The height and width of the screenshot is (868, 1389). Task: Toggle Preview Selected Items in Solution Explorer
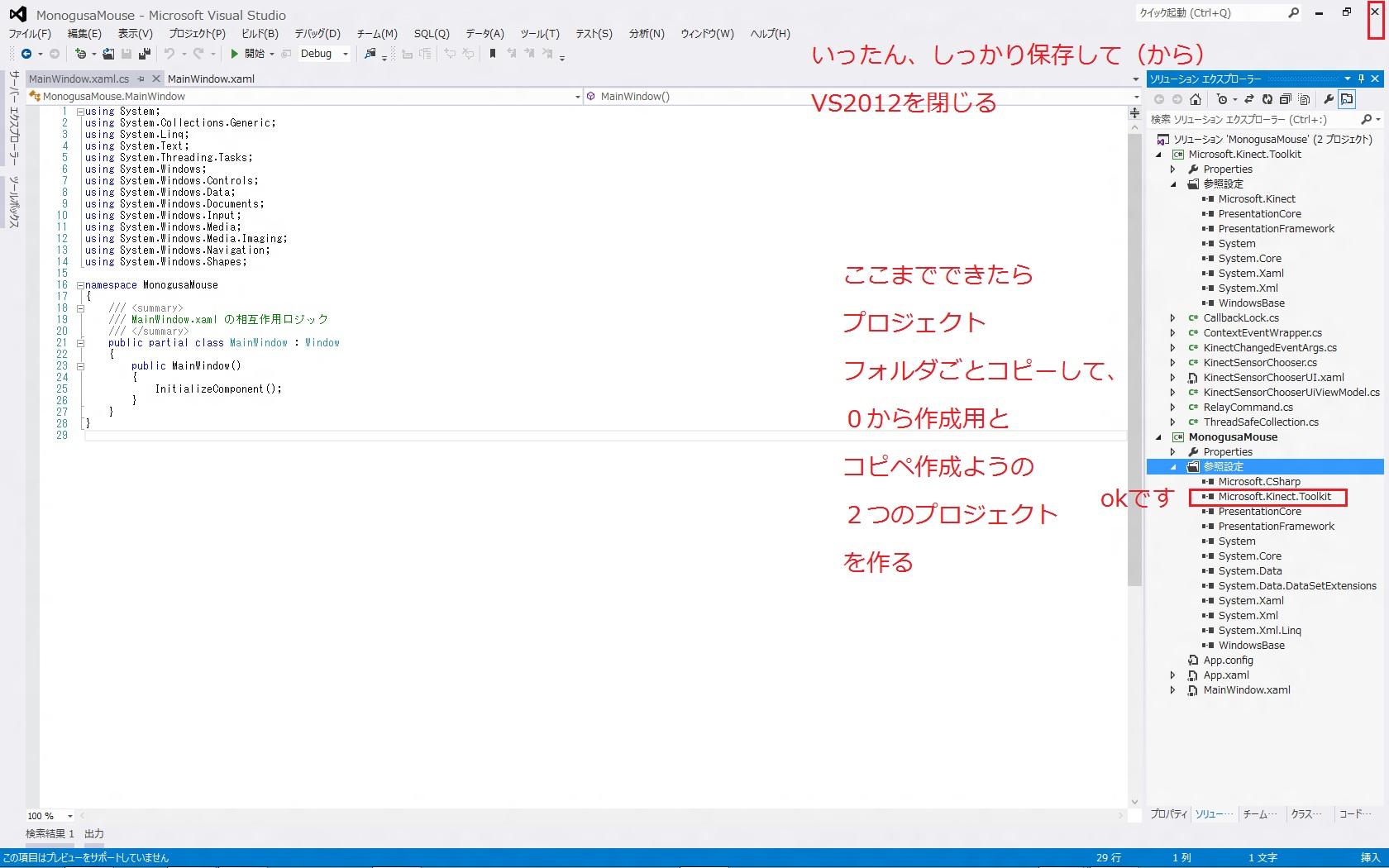(x=1347, y=99)
